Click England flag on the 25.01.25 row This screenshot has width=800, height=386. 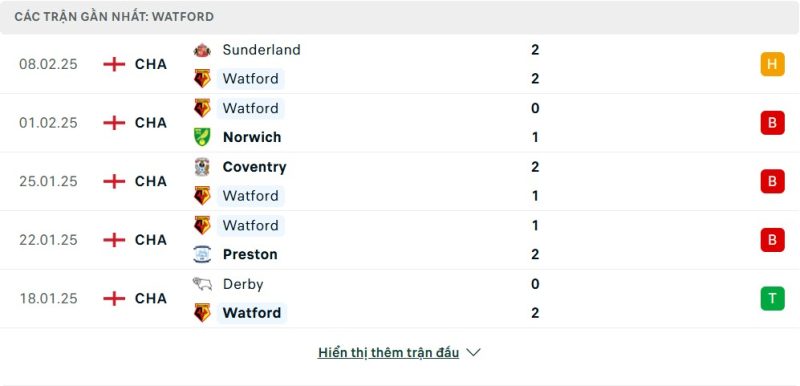tap(114, 182)
